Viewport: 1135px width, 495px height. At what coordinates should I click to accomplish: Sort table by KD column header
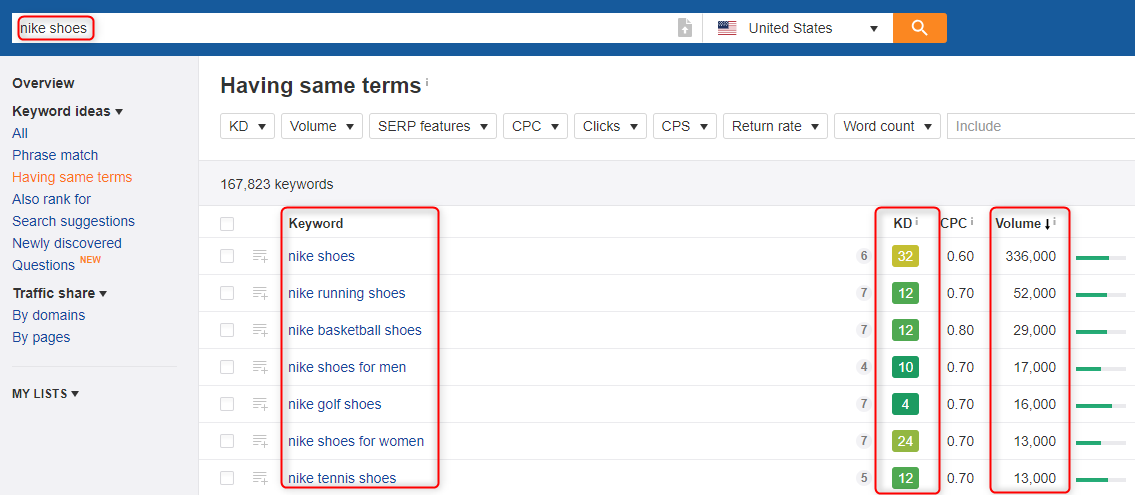click(x=902, y=224)
